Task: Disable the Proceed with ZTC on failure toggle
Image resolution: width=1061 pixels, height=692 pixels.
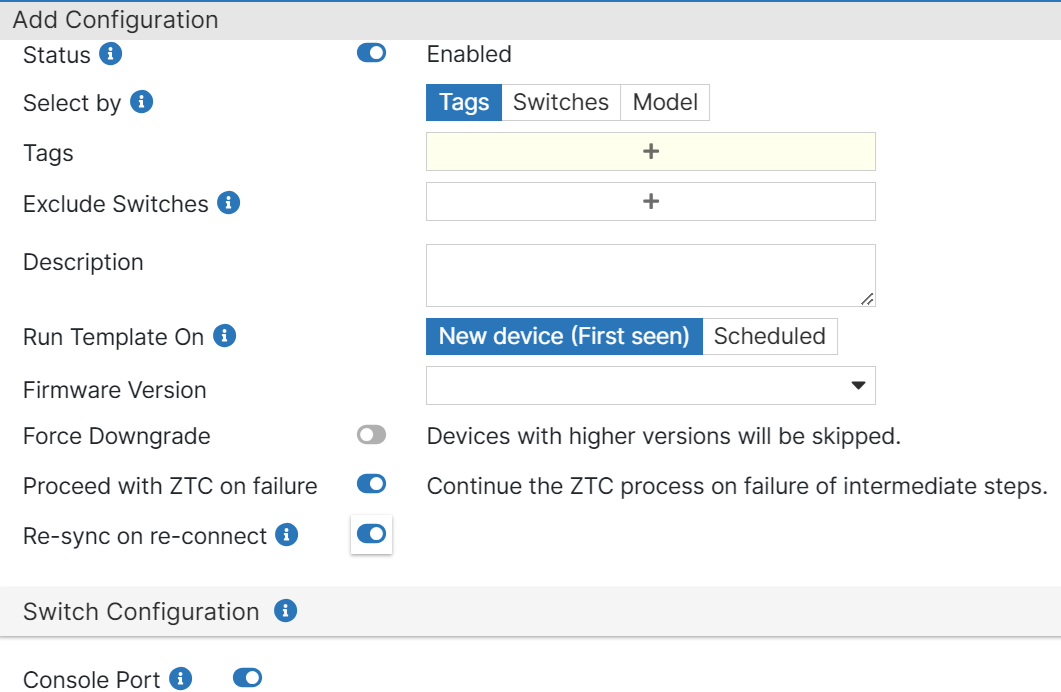Action: point(371,485)
